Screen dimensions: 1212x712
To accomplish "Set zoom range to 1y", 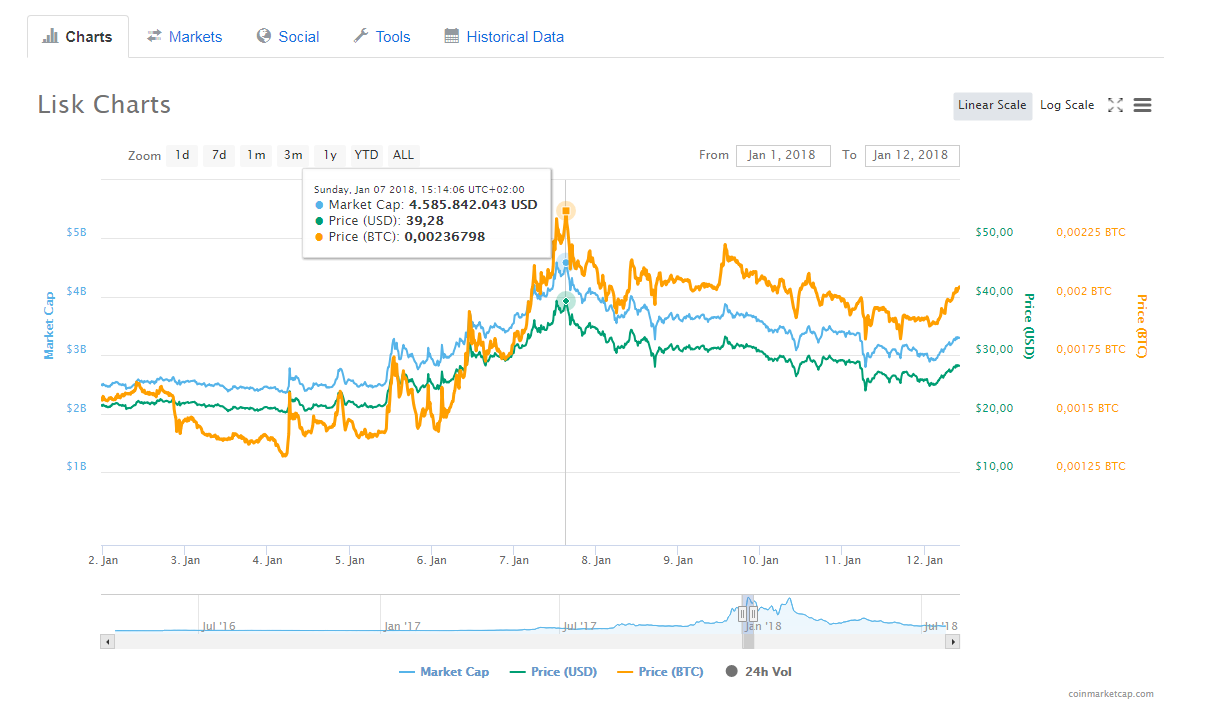I will click(330, 155).
